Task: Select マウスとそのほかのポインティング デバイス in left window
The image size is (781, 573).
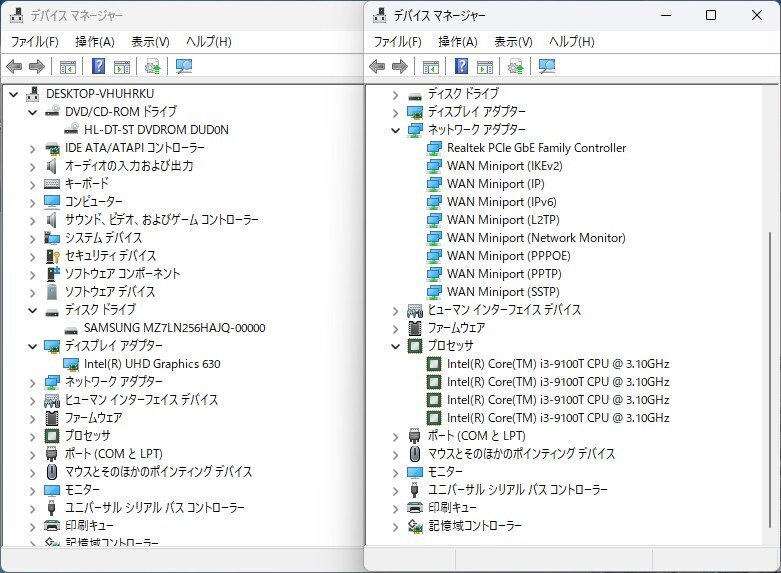Action: coord(158,472)
